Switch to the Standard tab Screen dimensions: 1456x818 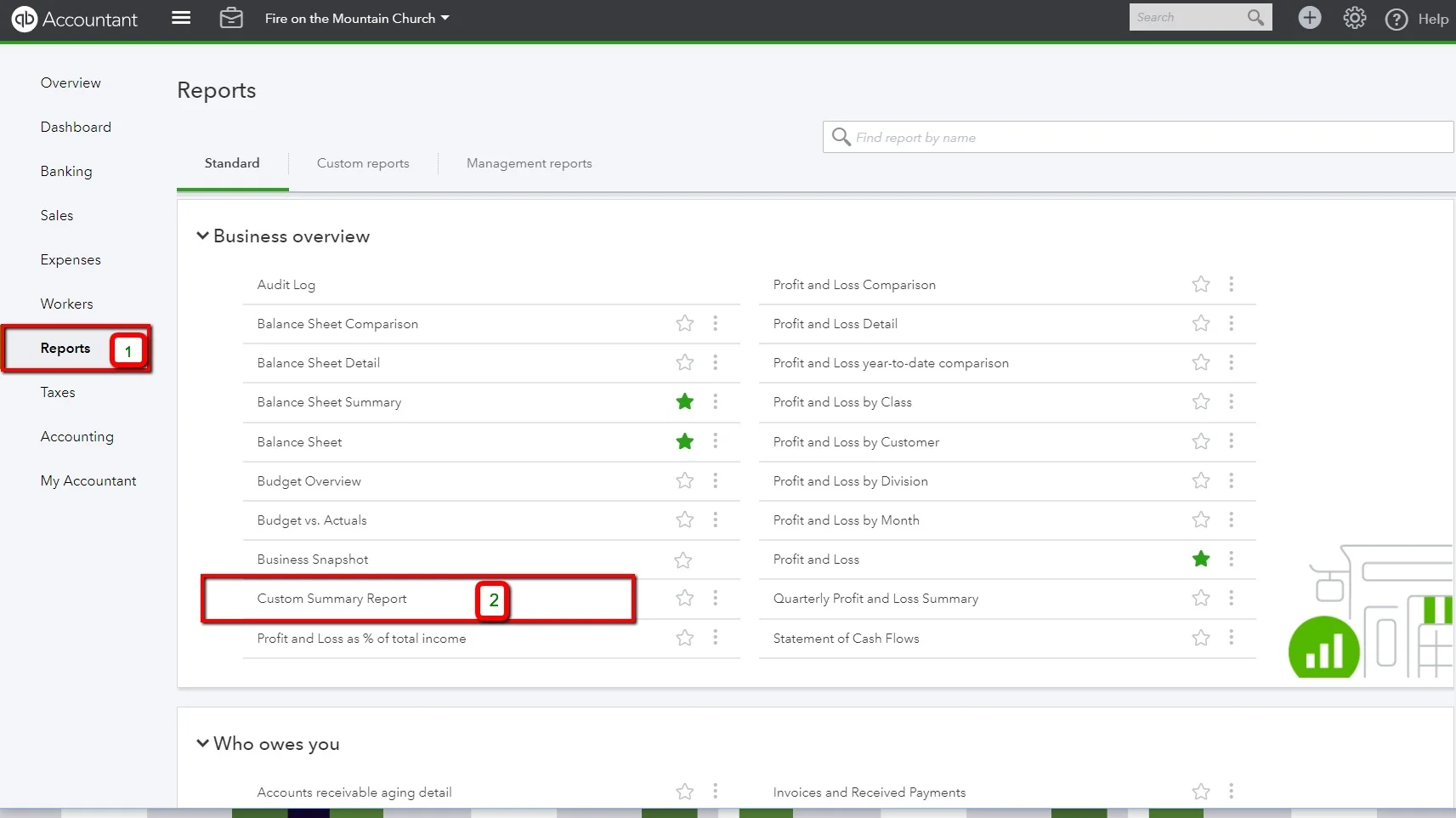[x=232, y=163]
